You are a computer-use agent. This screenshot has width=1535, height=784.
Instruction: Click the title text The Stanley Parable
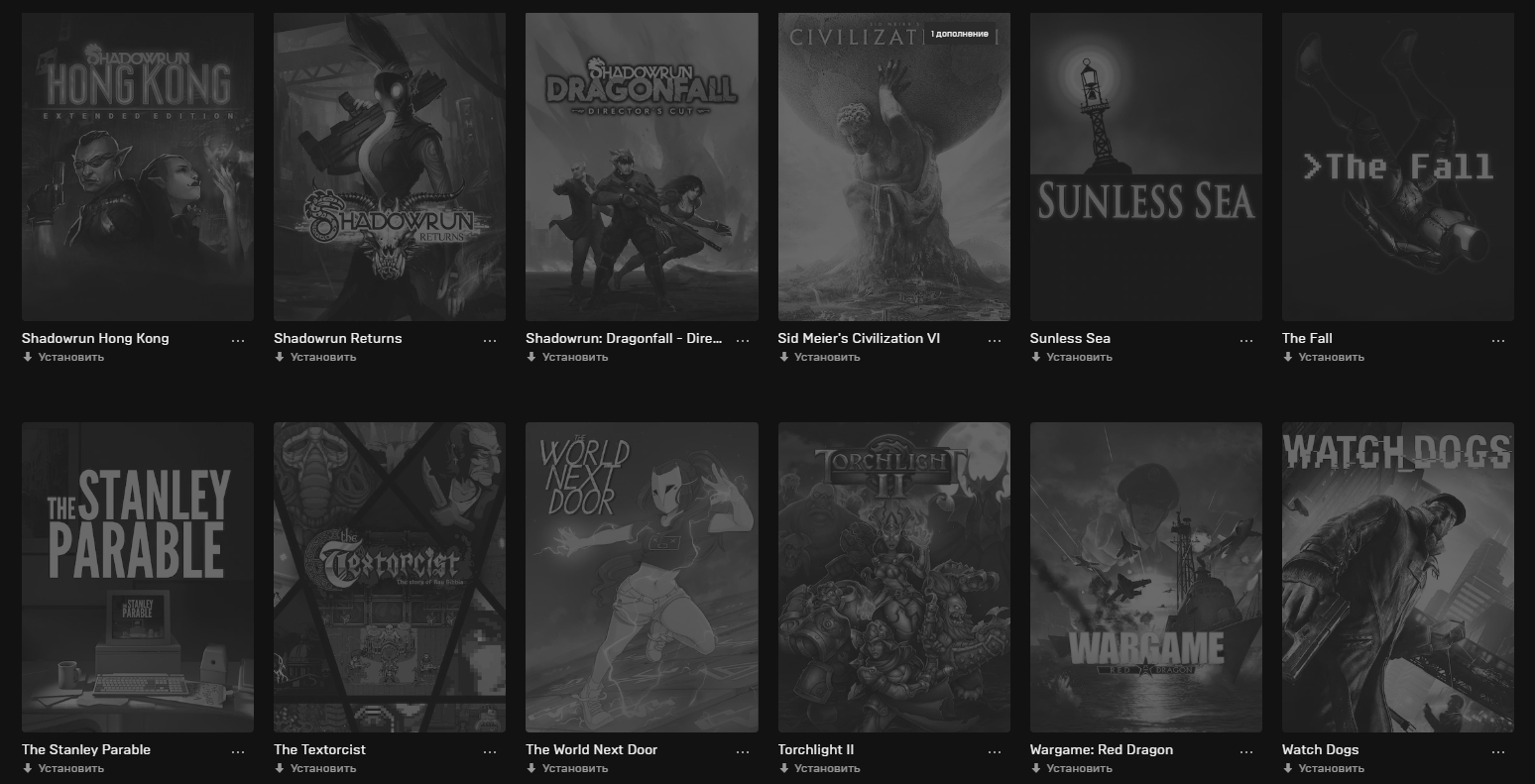pos(86,749)
